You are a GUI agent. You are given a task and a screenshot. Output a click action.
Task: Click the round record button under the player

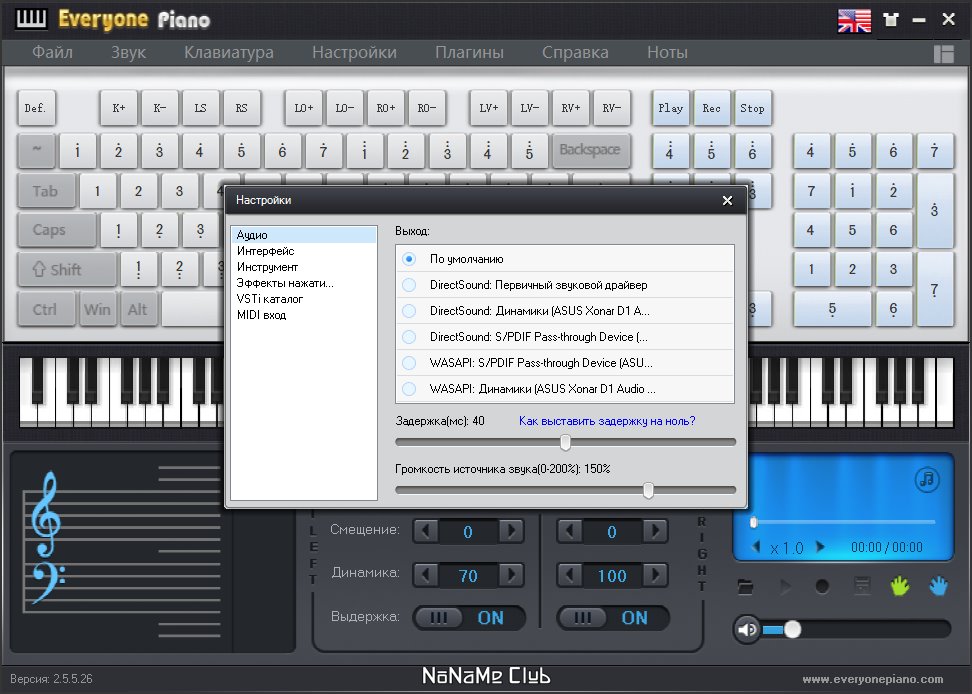(x=822, y=586)
